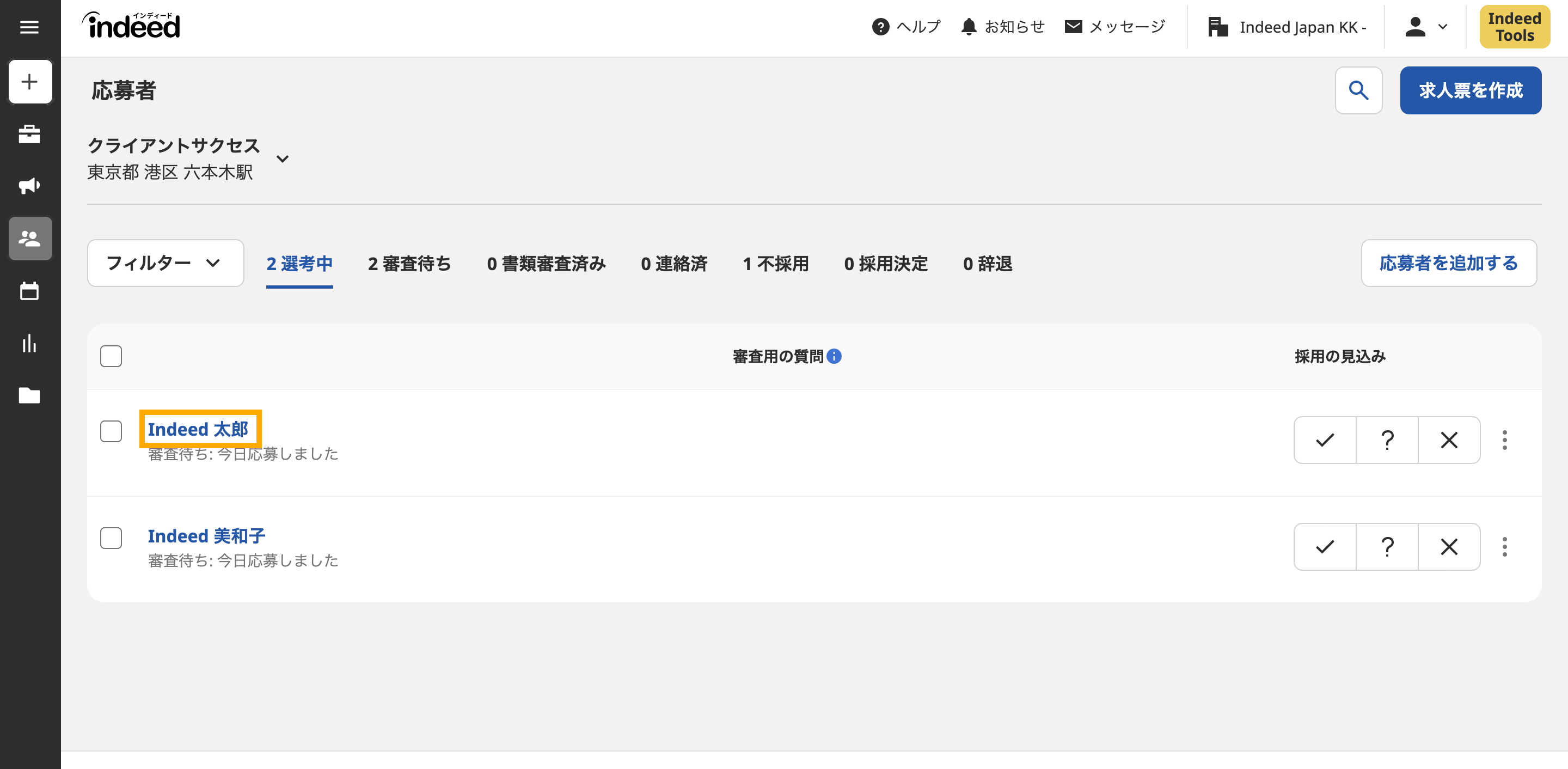Open the calendar interviews icon in sidebar

click(29, 291)
